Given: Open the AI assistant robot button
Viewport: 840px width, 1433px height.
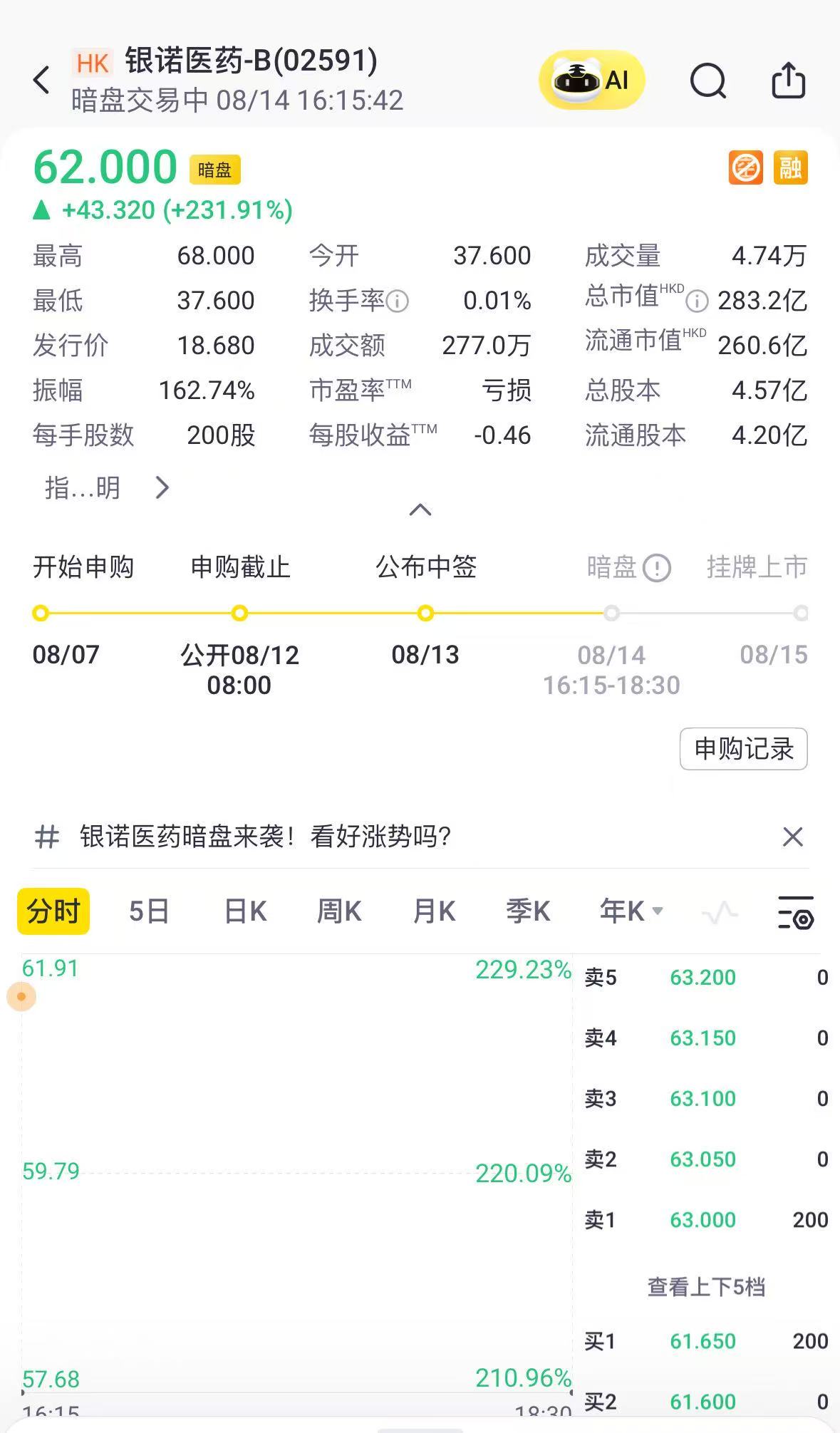Looking at the screenshot, I should pyautogui.click(x=591, y=80).
